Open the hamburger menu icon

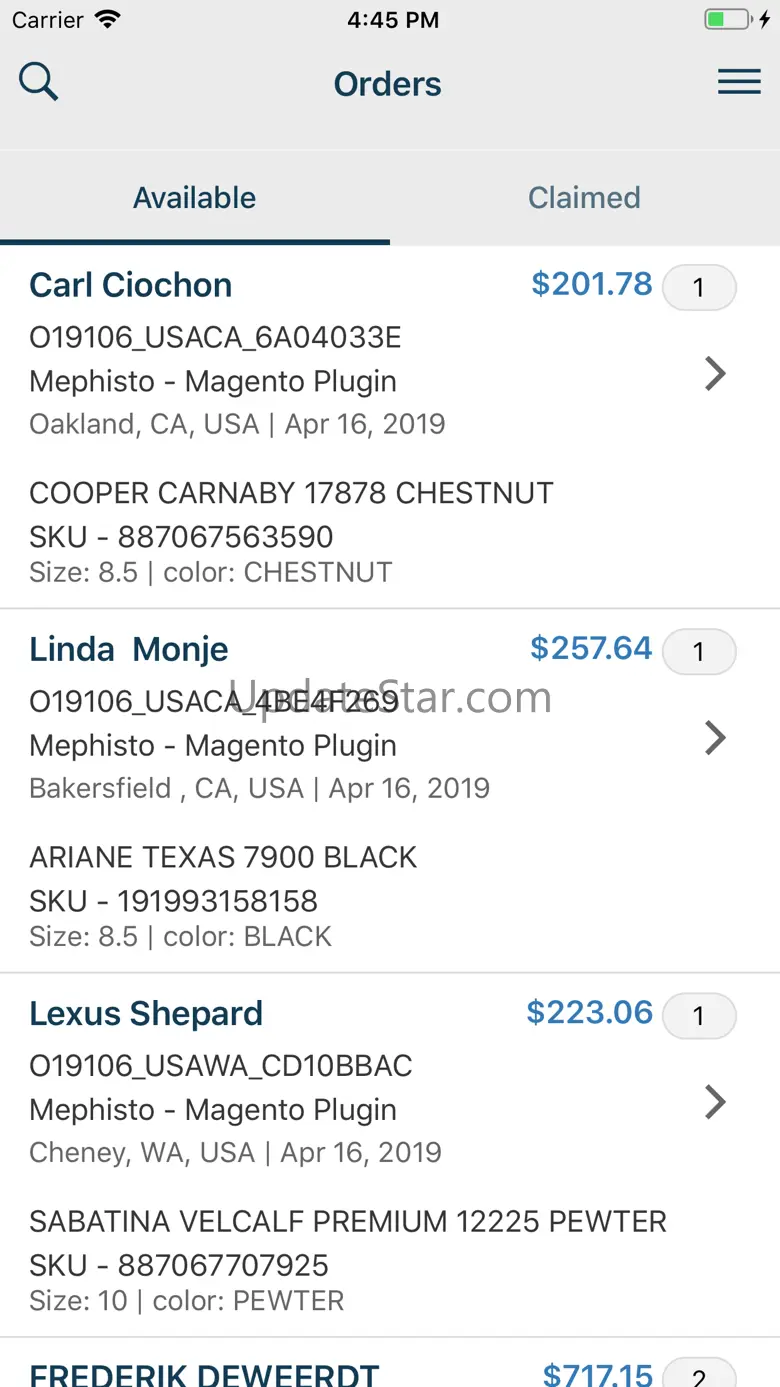pos(739,82)
